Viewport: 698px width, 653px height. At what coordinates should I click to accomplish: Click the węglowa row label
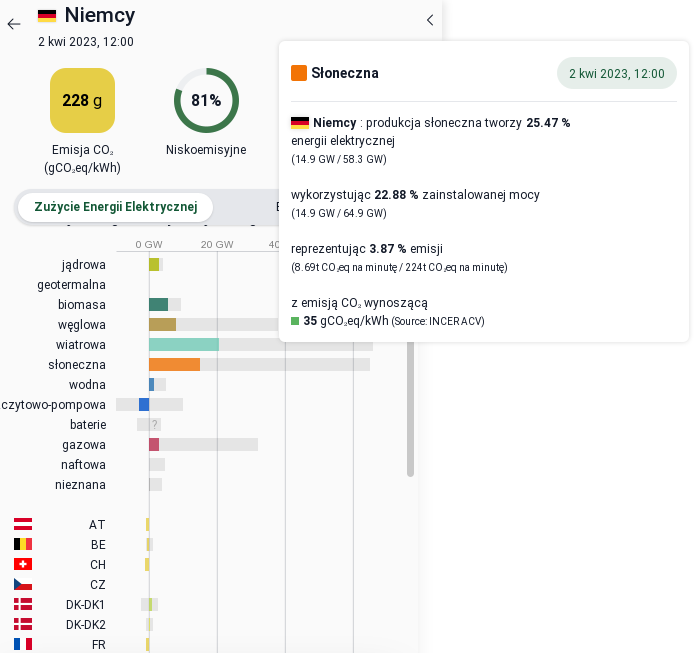click(82, 324)
